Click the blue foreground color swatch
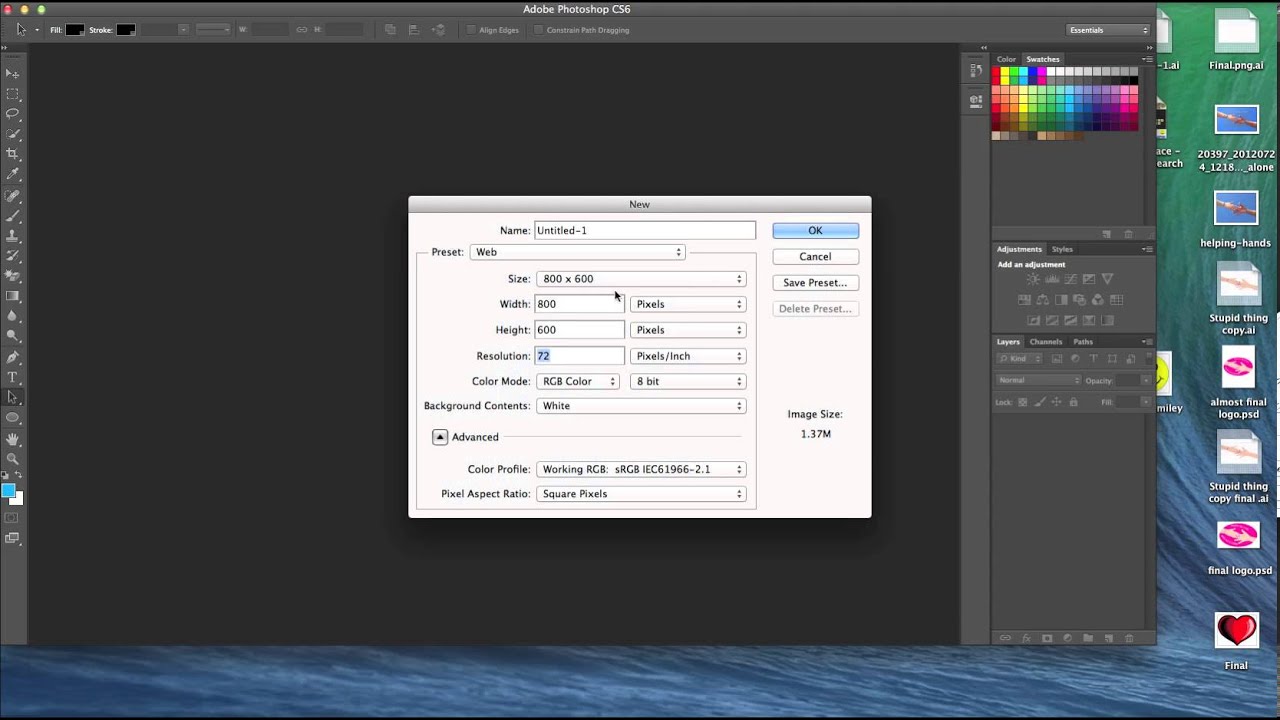 [x=9, y=490]
